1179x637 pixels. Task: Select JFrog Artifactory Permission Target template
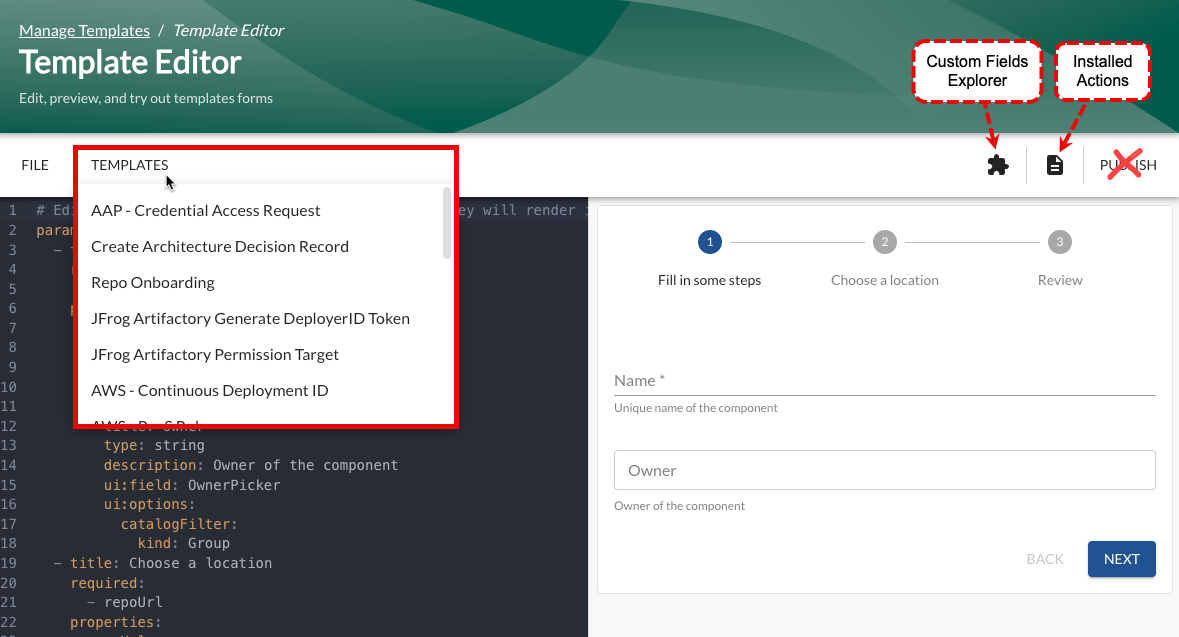click(x=215, y=354)
